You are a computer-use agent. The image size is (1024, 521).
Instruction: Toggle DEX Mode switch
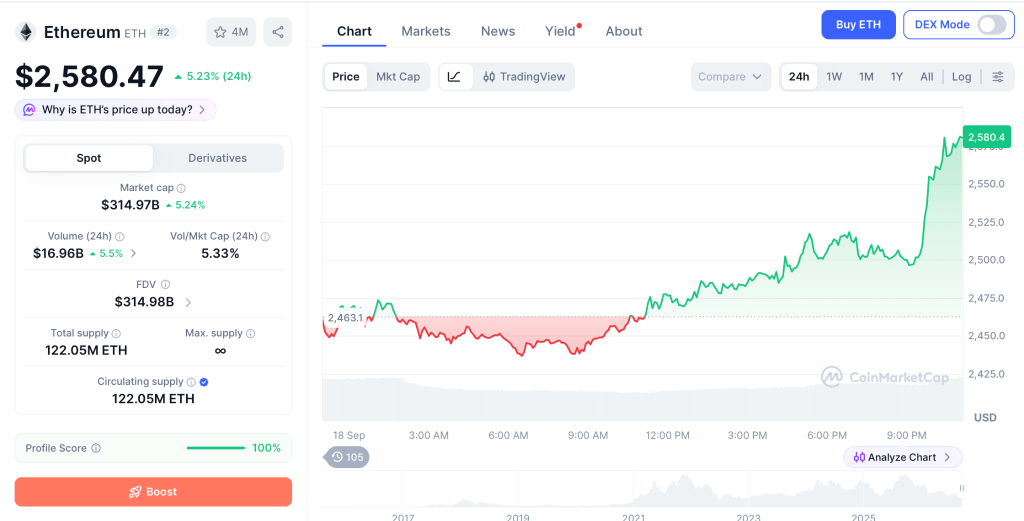991,25
